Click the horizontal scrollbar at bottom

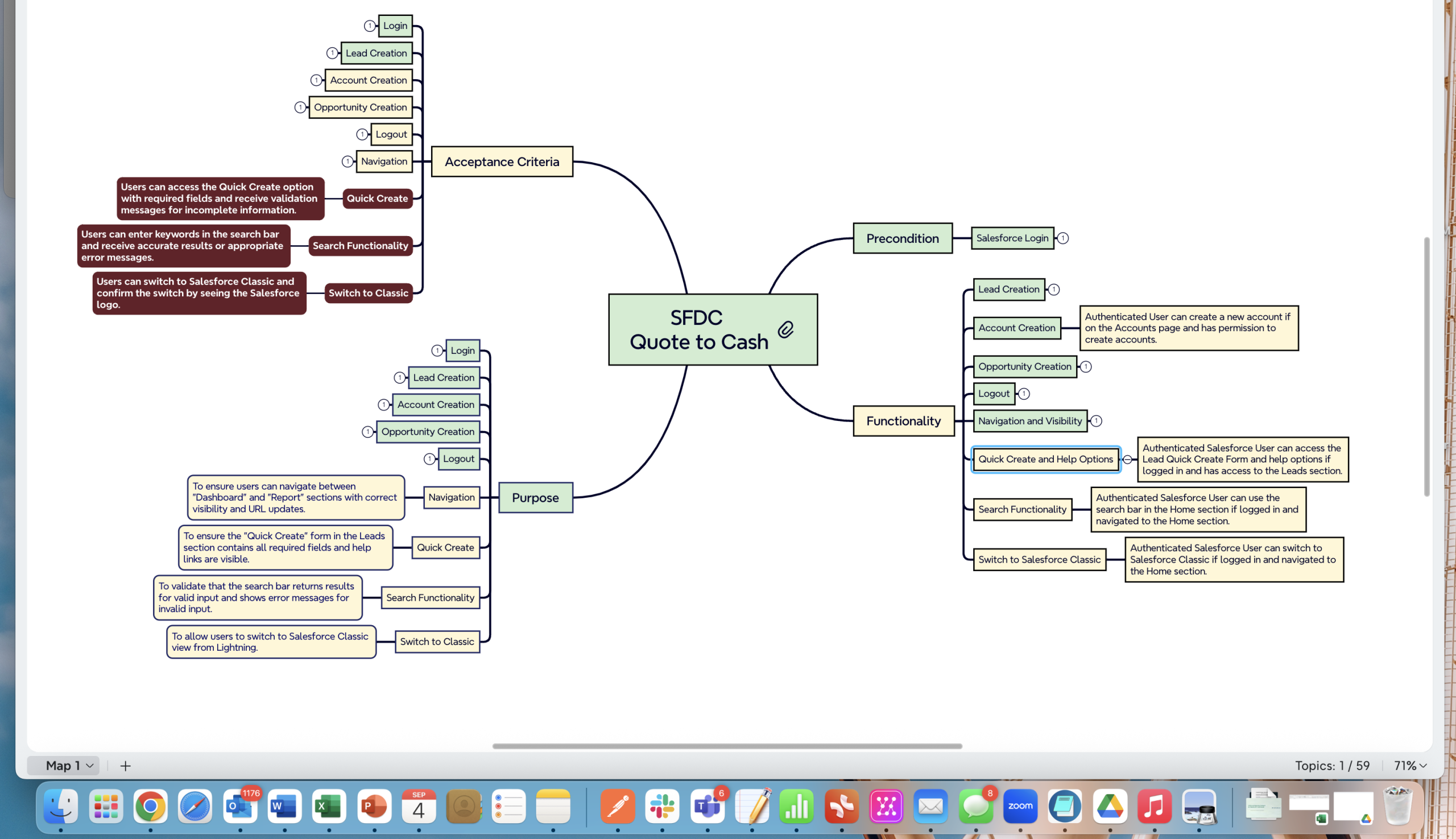(x=726, y=746)
